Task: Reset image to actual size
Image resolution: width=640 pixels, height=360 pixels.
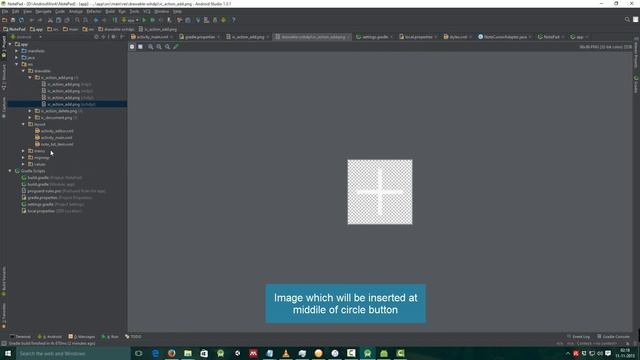Action: (167, 47)
